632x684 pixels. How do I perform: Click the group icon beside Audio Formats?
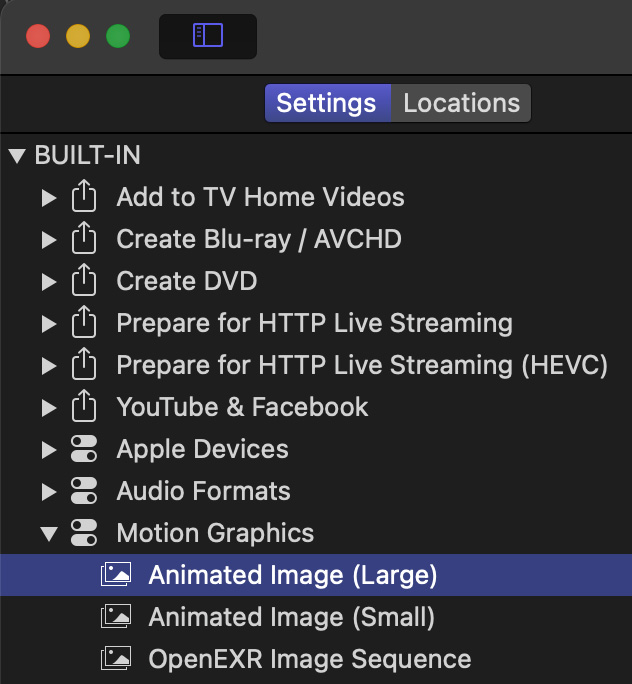pyautogui.click(x=84, y=492)
